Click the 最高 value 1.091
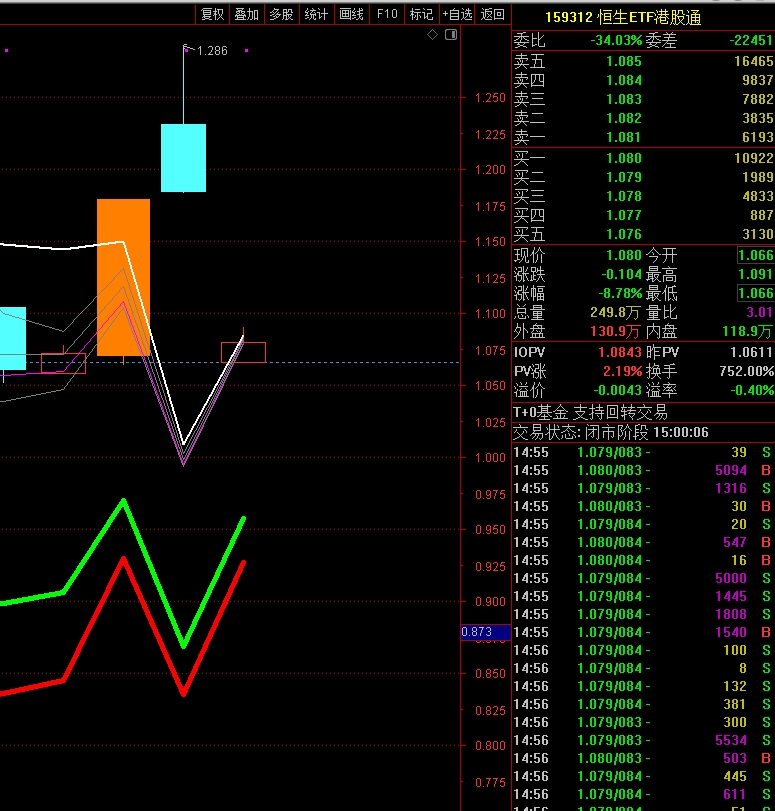This screenshot has height=811, width=775. tap(755, 274)
